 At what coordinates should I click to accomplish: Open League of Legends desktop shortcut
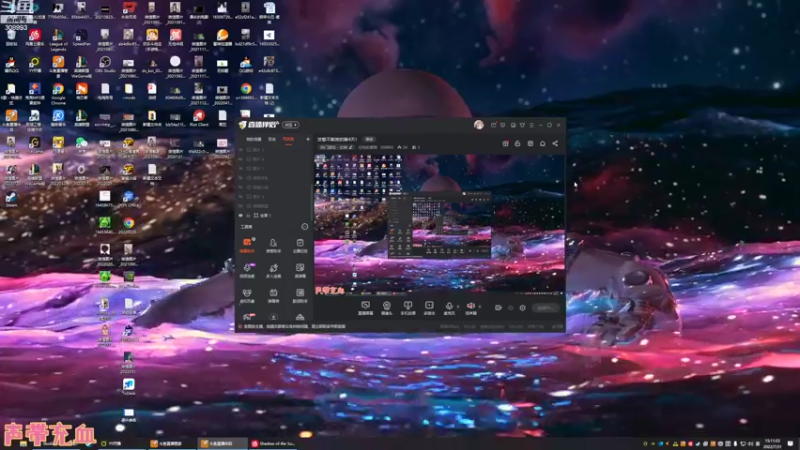point(58,39)
